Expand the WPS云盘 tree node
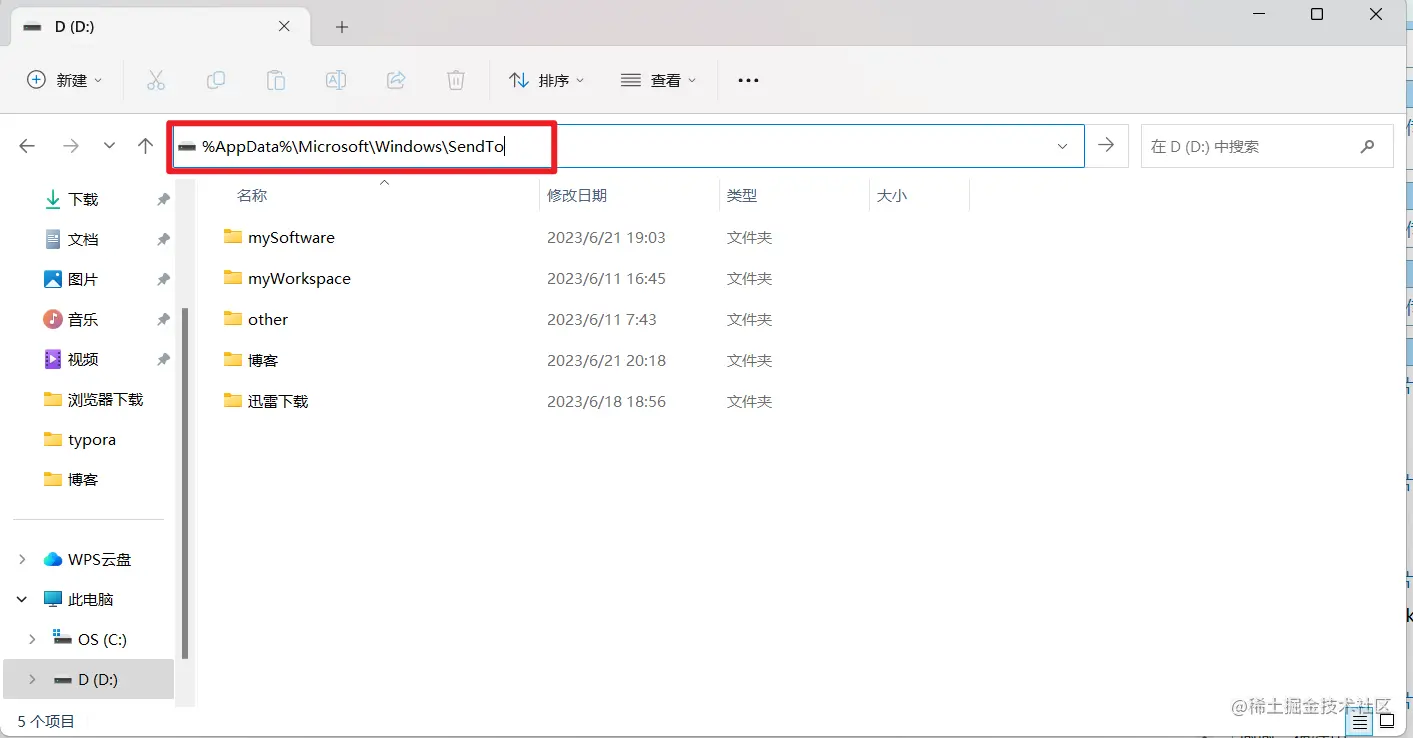The width and height of the screenshot is (1413, 738). 22,560
